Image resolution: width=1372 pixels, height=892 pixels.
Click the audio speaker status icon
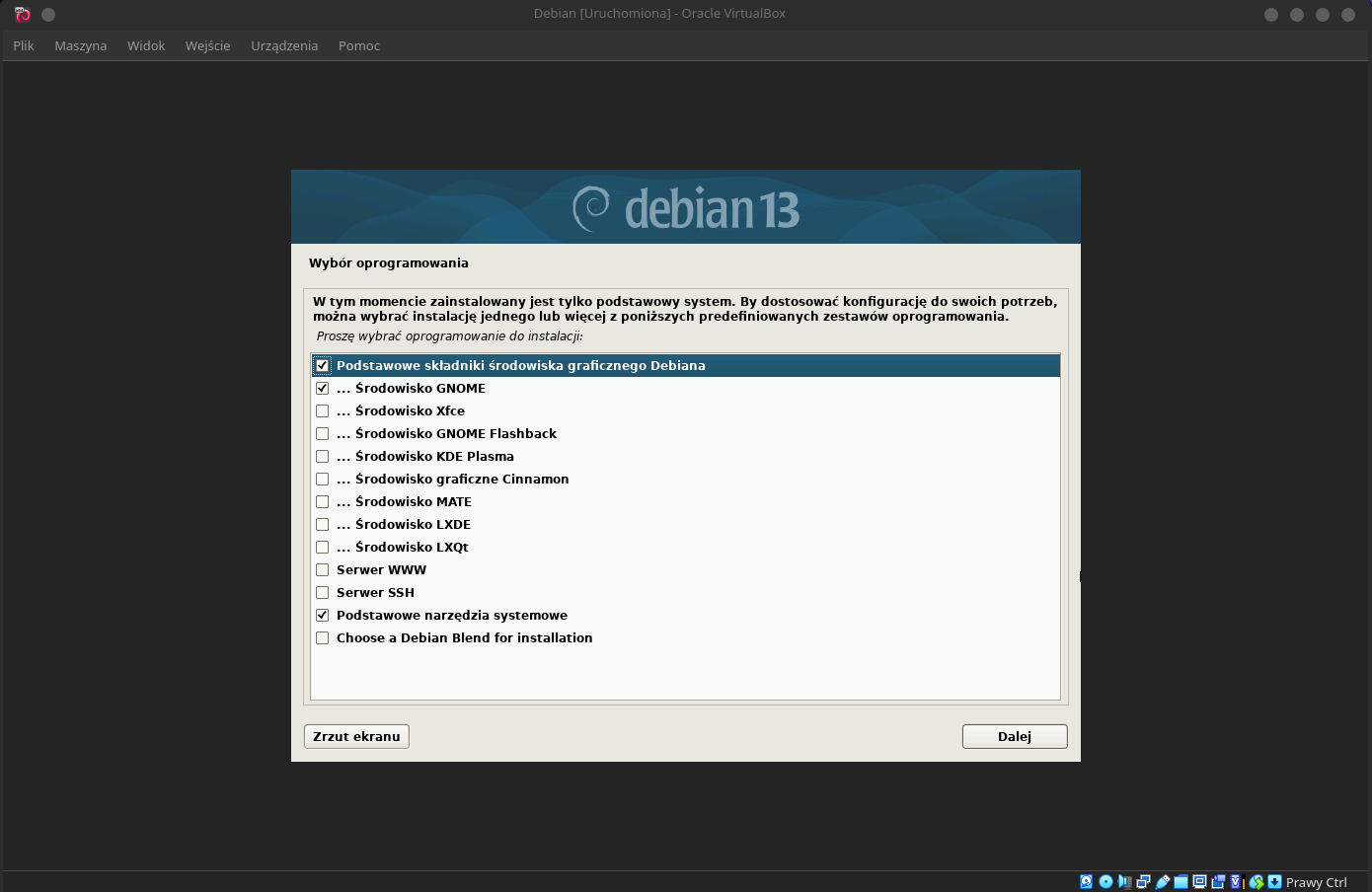click(1124, 881)
